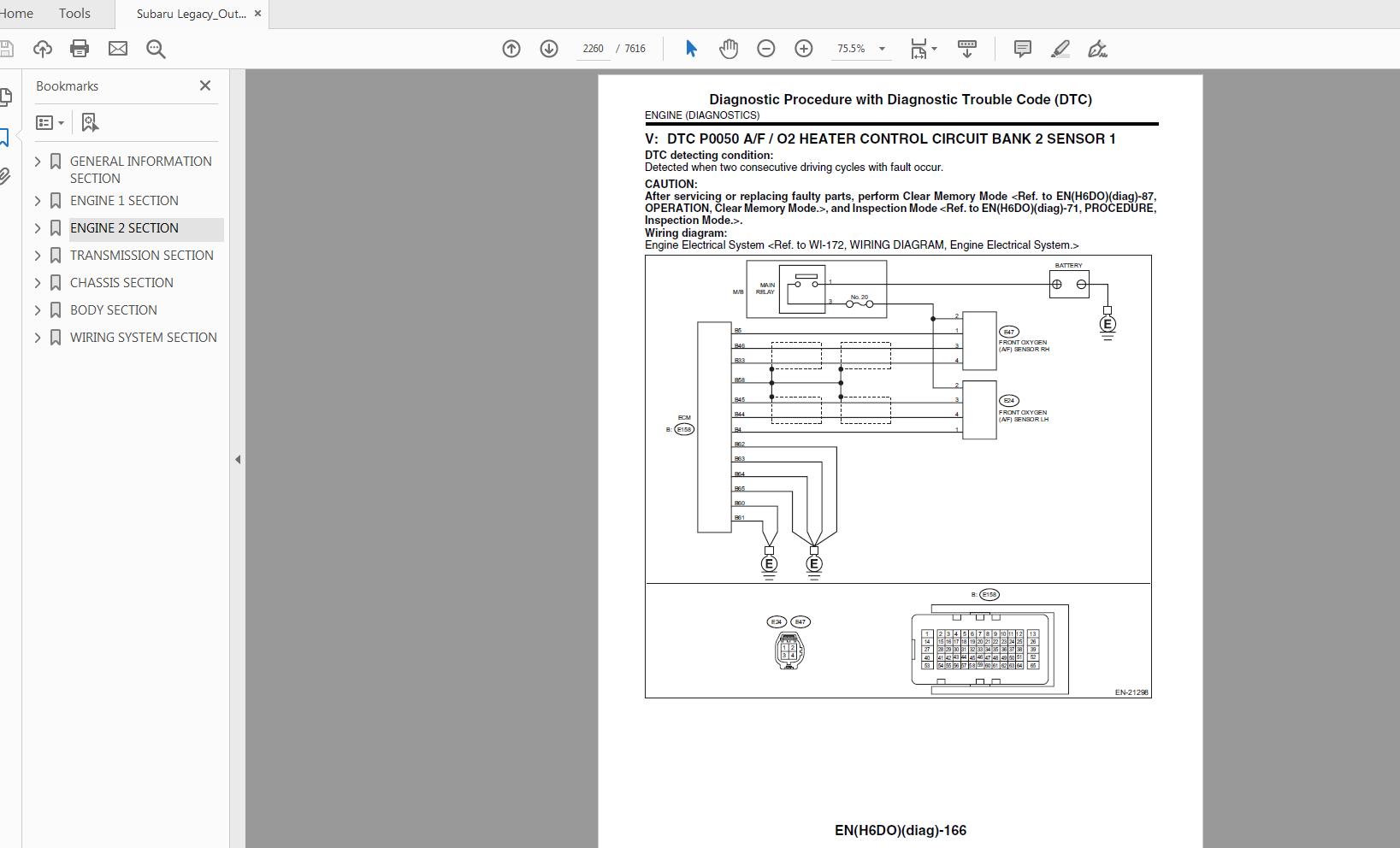The height and width of the screenshot is (848, 1400).
Task: Add a comment sticky note
Action: pos(1022,49)
